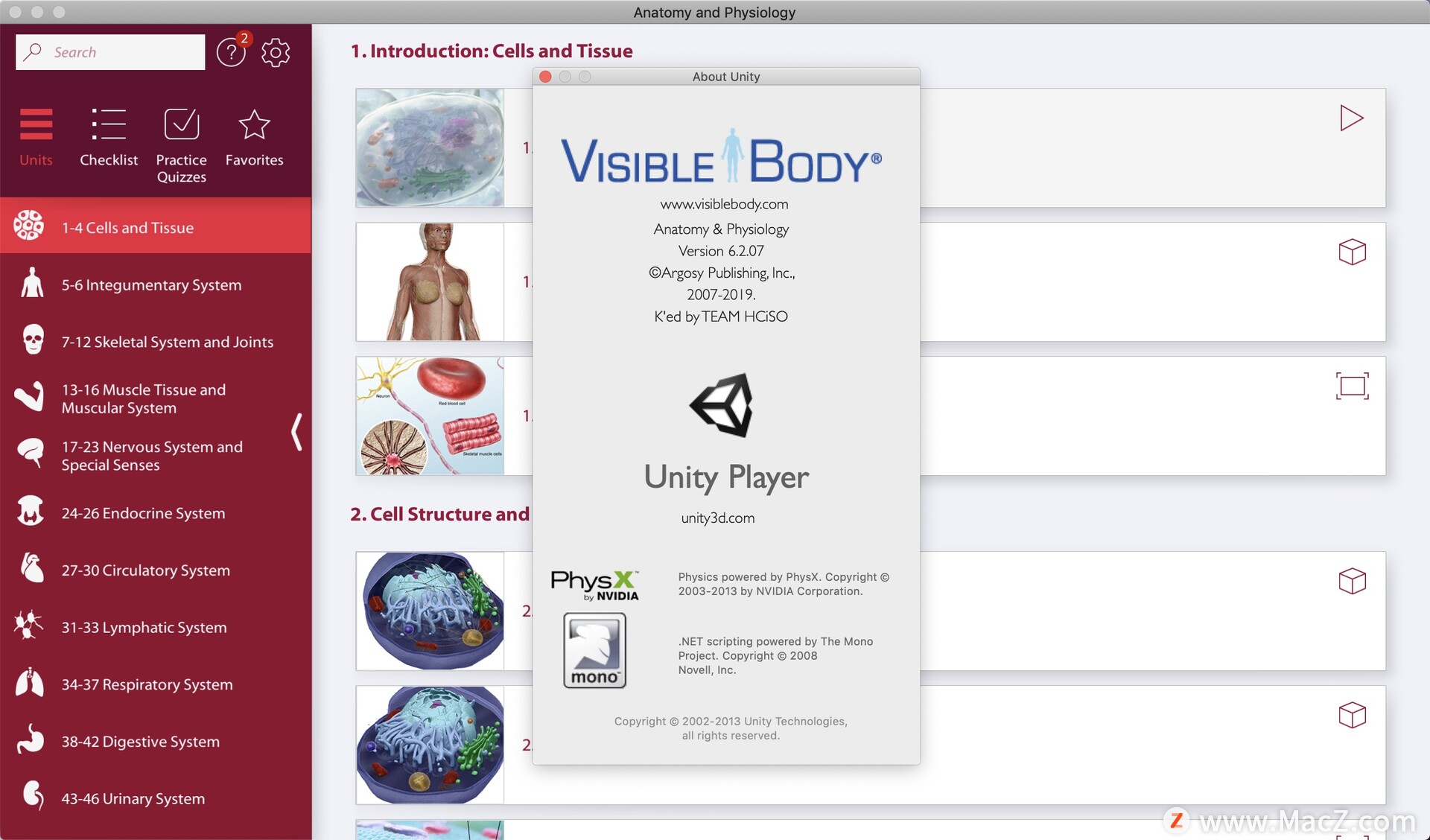Open the Practice Quizzes tab
The height and width of the screenshot is (840, 1430).
pos(181,145)
